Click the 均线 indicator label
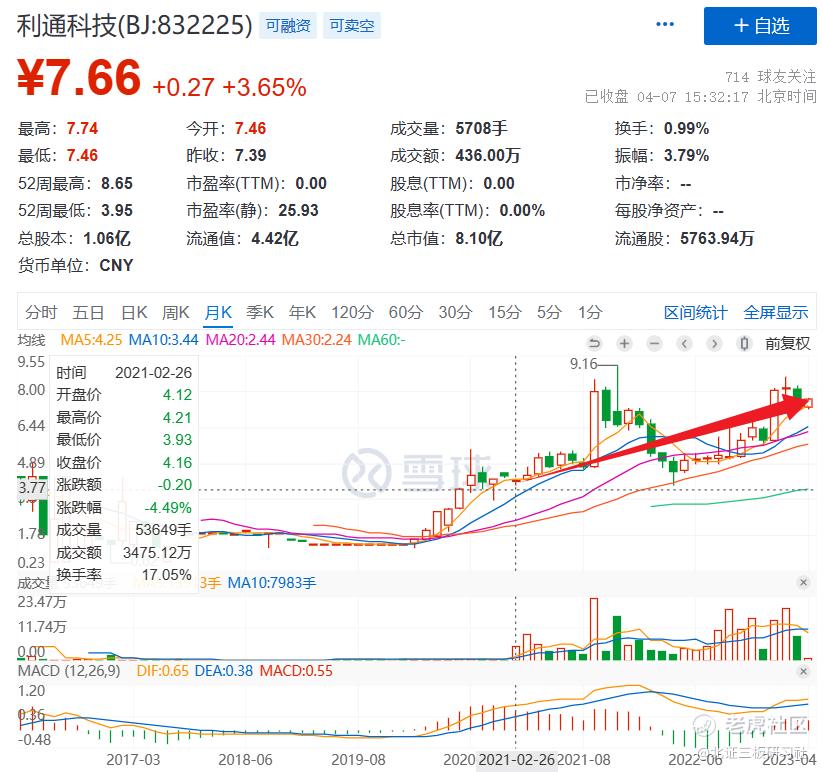Screen dimensions: 823x772 (x=31, y=340)
